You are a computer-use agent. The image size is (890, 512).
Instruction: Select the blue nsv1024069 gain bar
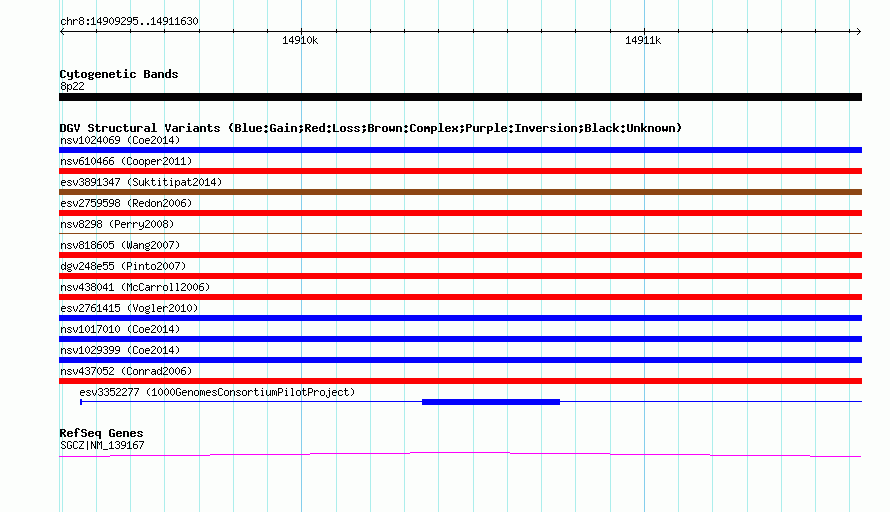(460, 150)
